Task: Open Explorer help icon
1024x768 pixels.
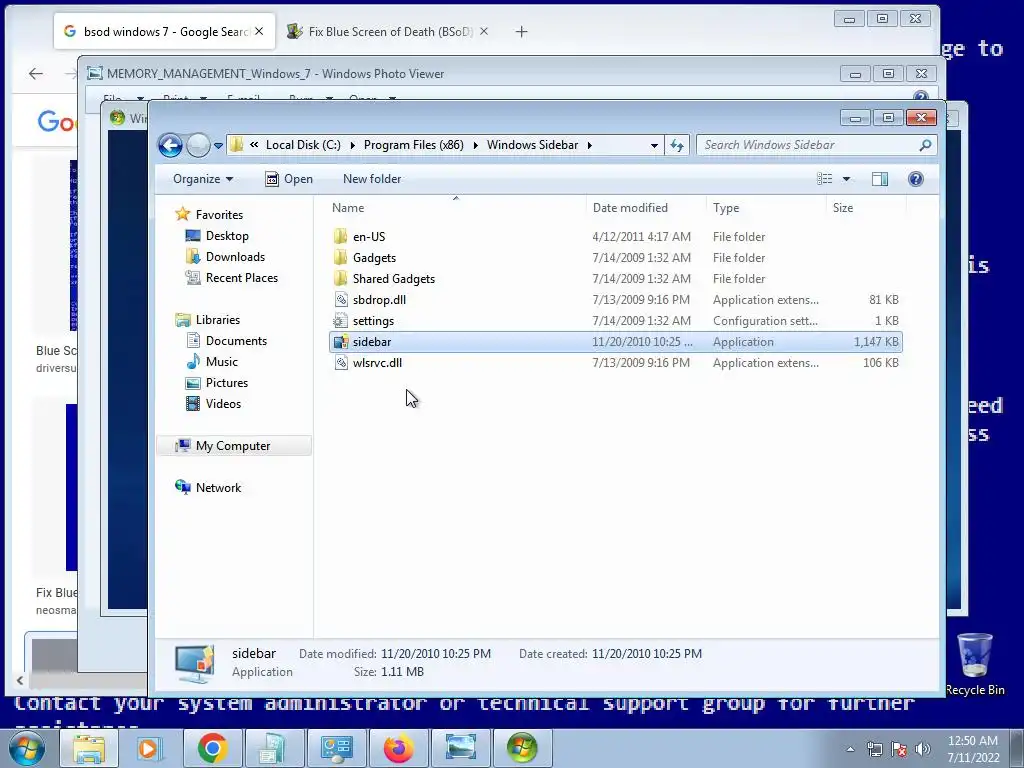Action: (x=916, y=179)
